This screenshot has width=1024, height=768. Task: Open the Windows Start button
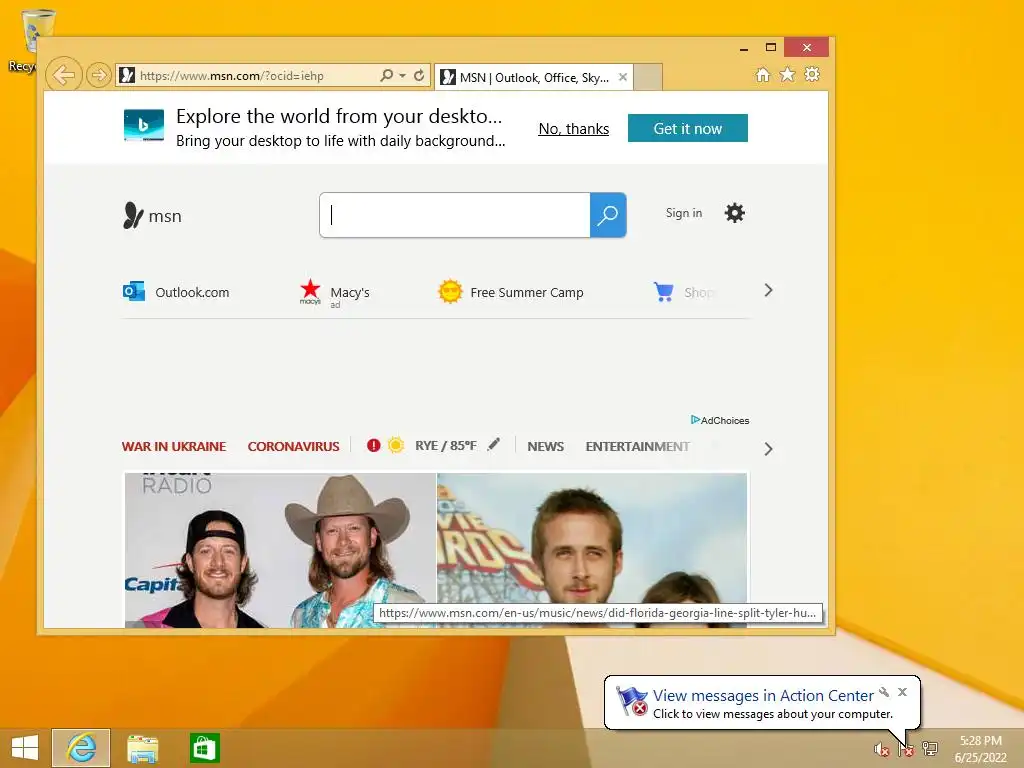(x=25, y=748)
